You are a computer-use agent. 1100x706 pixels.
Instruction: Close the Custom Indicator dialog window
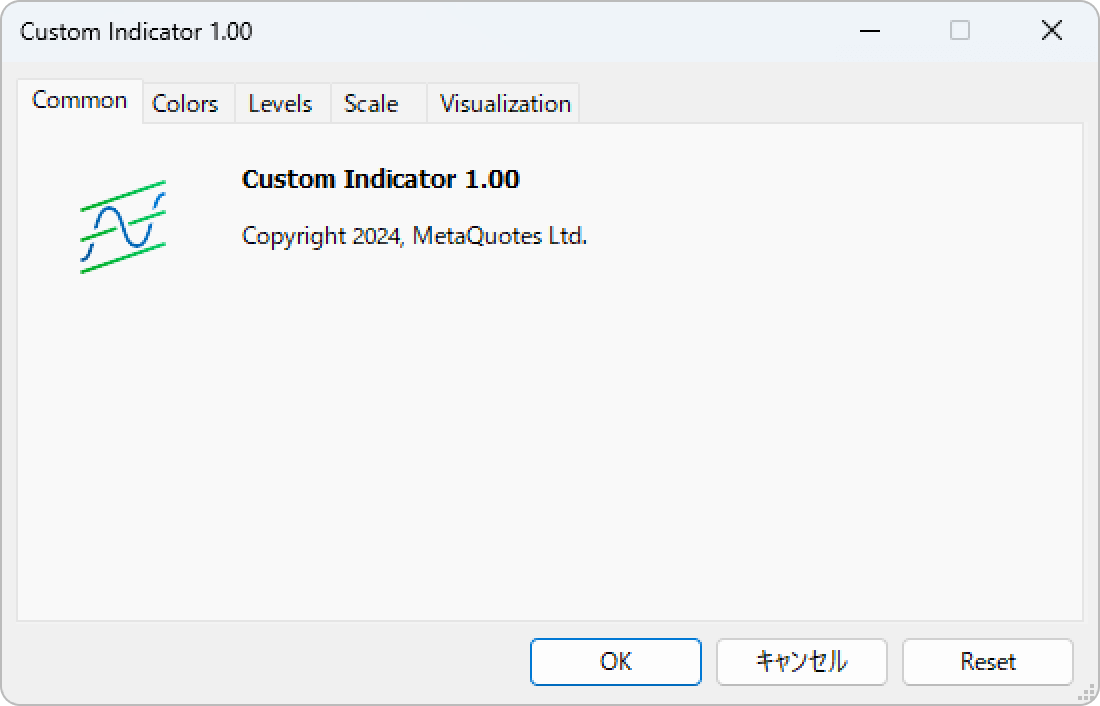(1052, 31)
